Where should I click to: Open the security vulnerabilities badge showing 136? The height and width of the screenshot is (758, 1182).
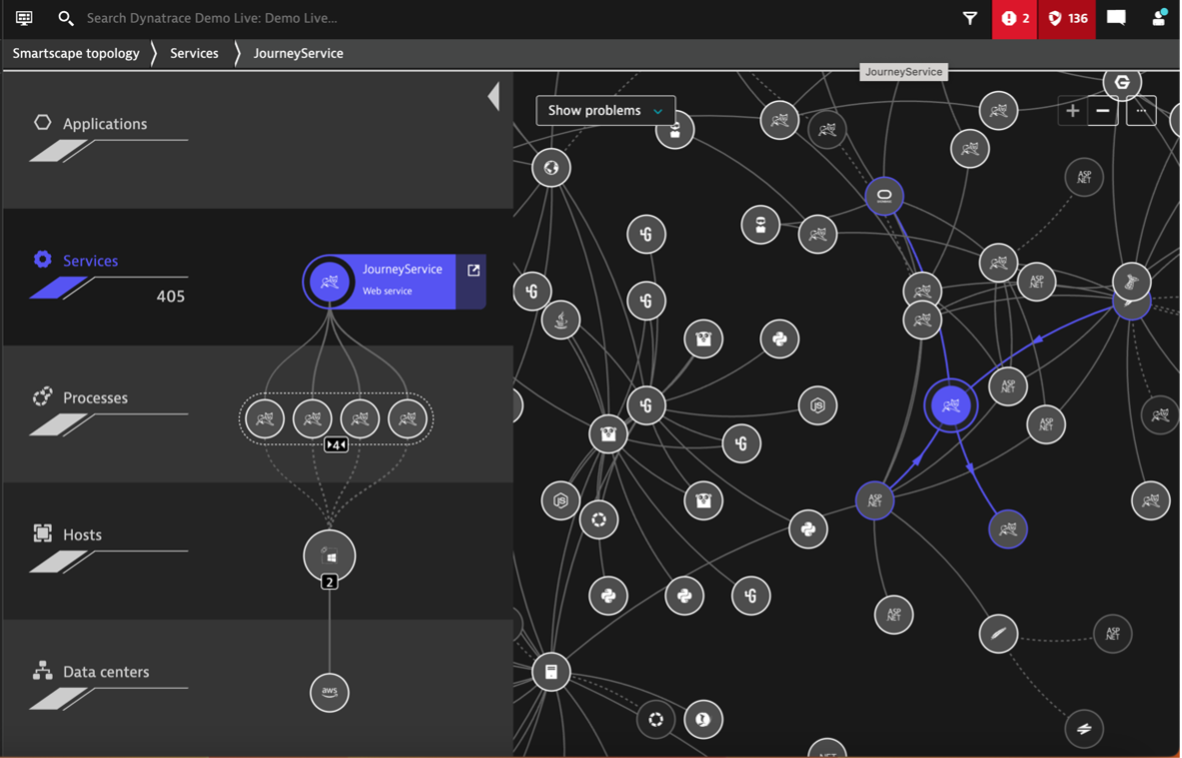click(x=1067, y=18)
